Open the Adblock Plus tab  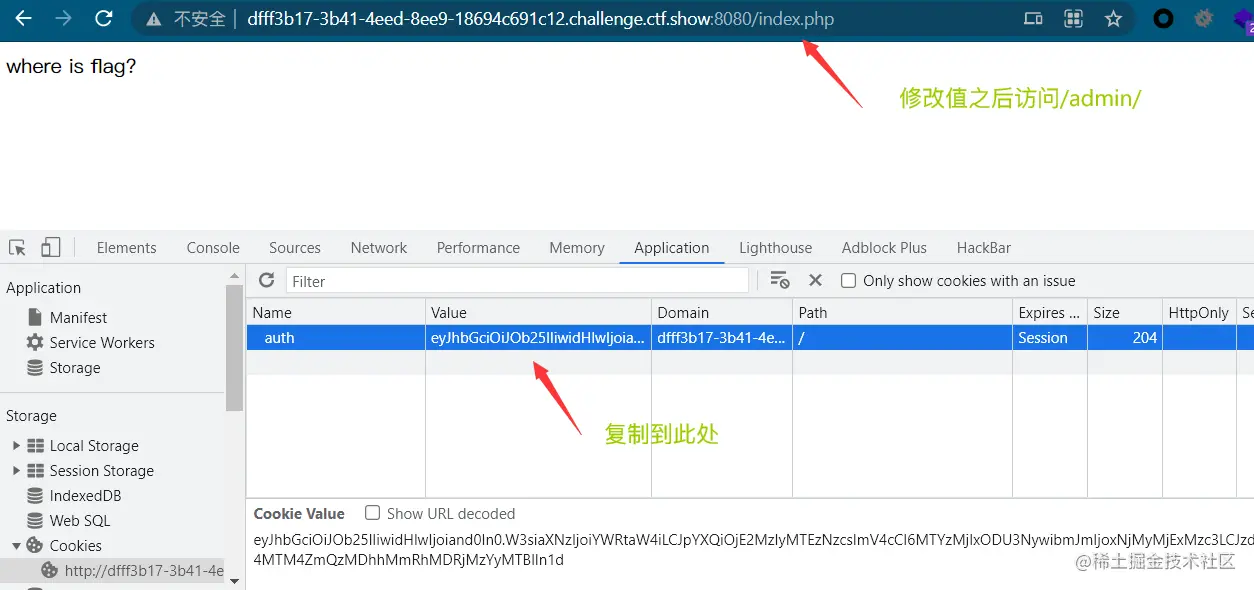pos(884,248)
